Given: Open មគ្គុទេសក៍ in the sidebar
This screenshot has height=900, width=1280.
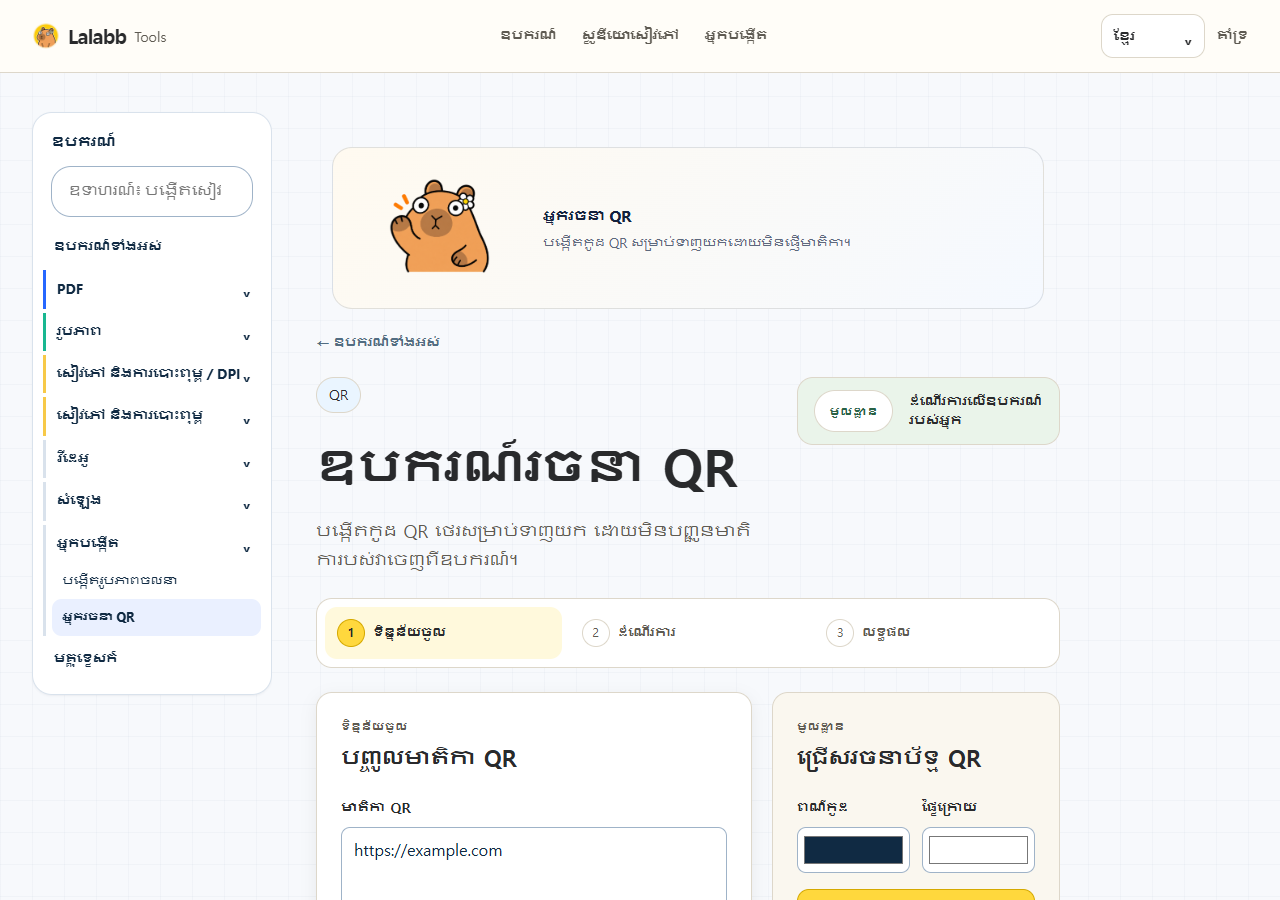Looking at the screenshot, I should (x=86, y=658).
